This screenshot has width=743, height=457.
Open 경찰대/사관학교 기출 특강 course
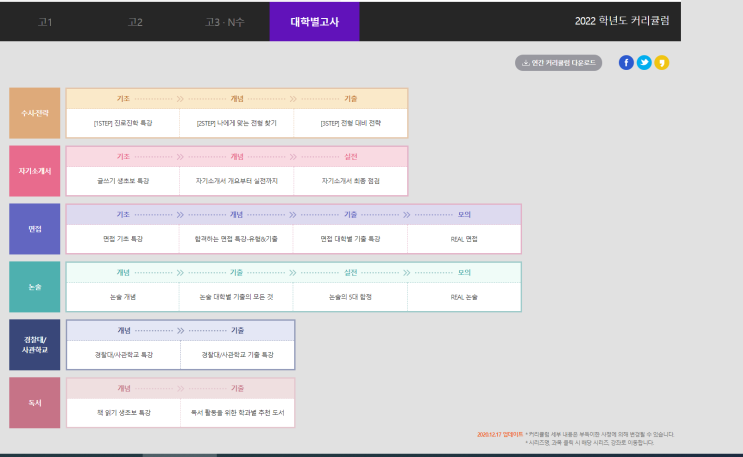[x=237, y=355]
